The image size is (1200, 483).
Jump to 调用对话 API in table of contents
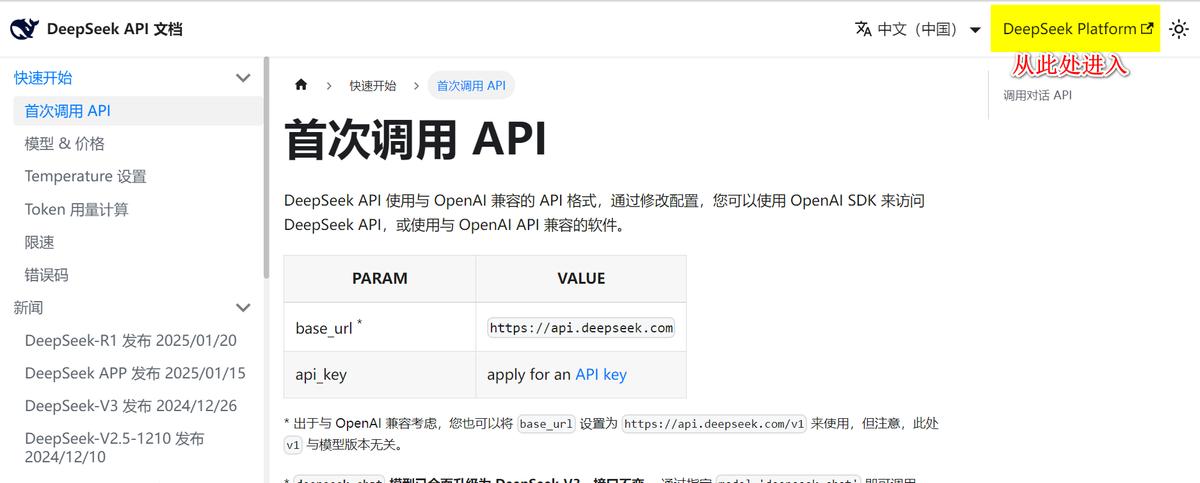[1037, 95]
